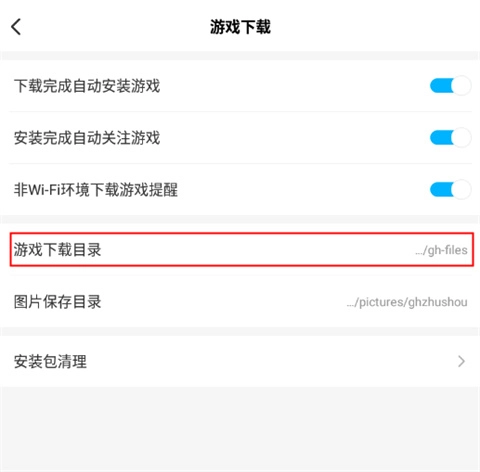480x472 pixels.
Task: Disable 下载完成自动安装游戏 switch
Action: point(450,86)
